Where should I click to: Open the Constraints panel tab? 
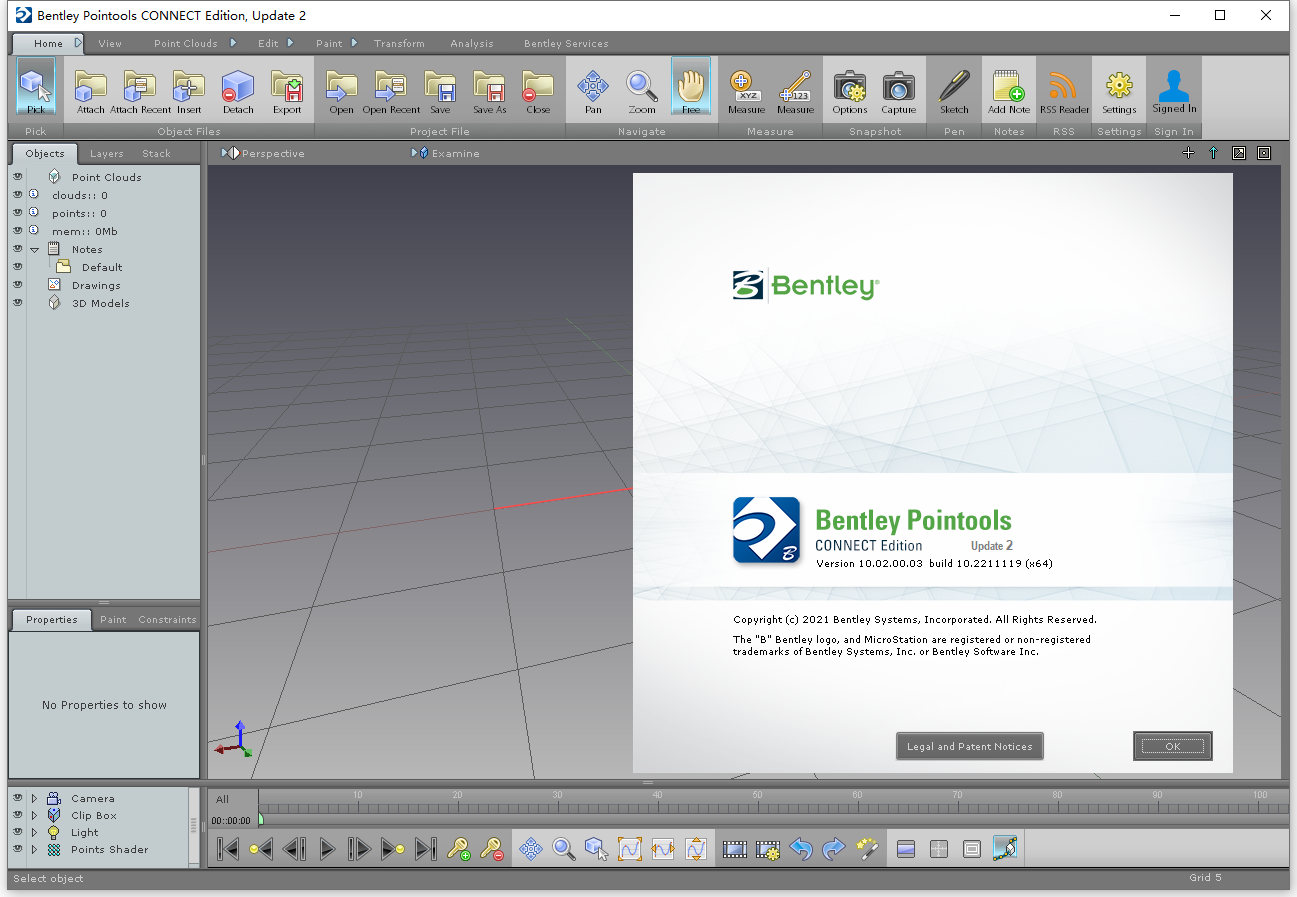click(167, 619)
